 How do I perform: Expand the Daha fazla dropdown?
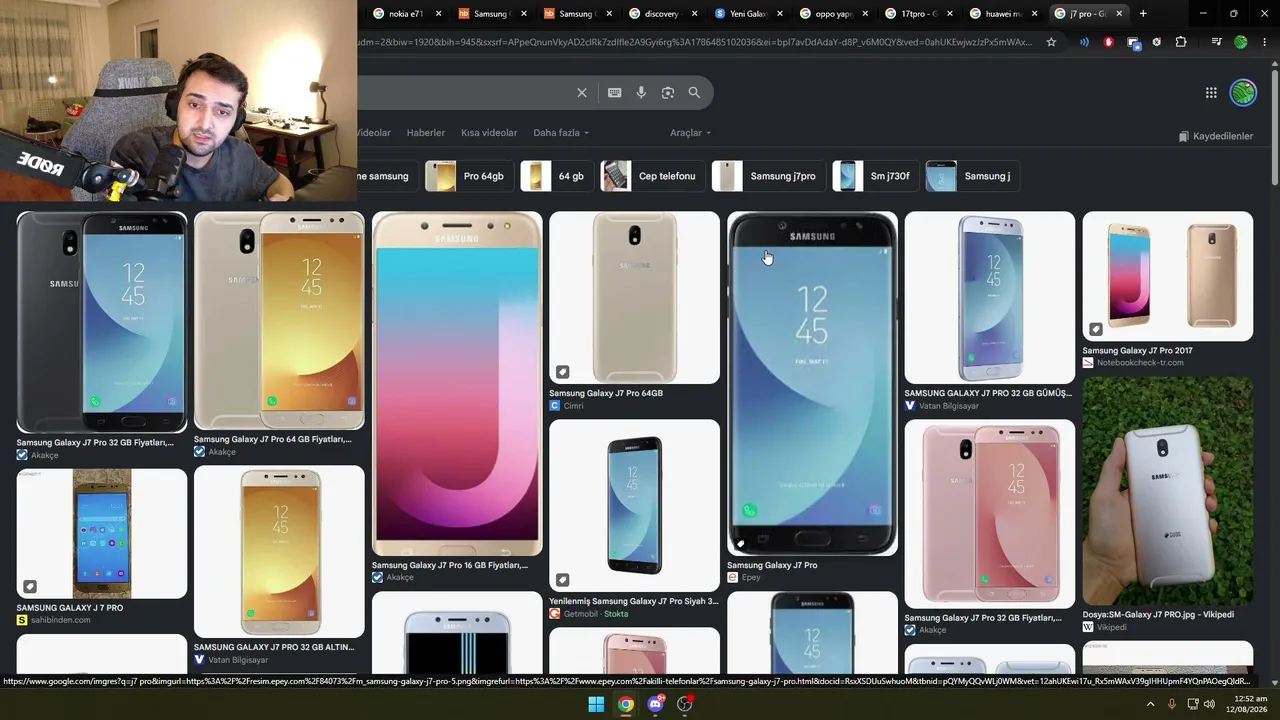tap(561, 133)
